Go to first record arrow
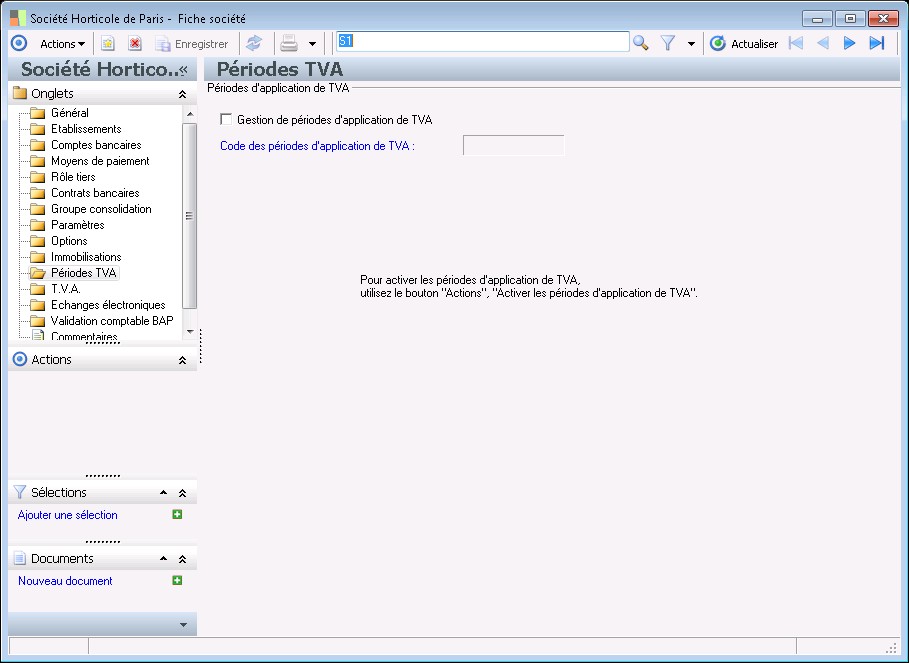 tap(796, 43)
